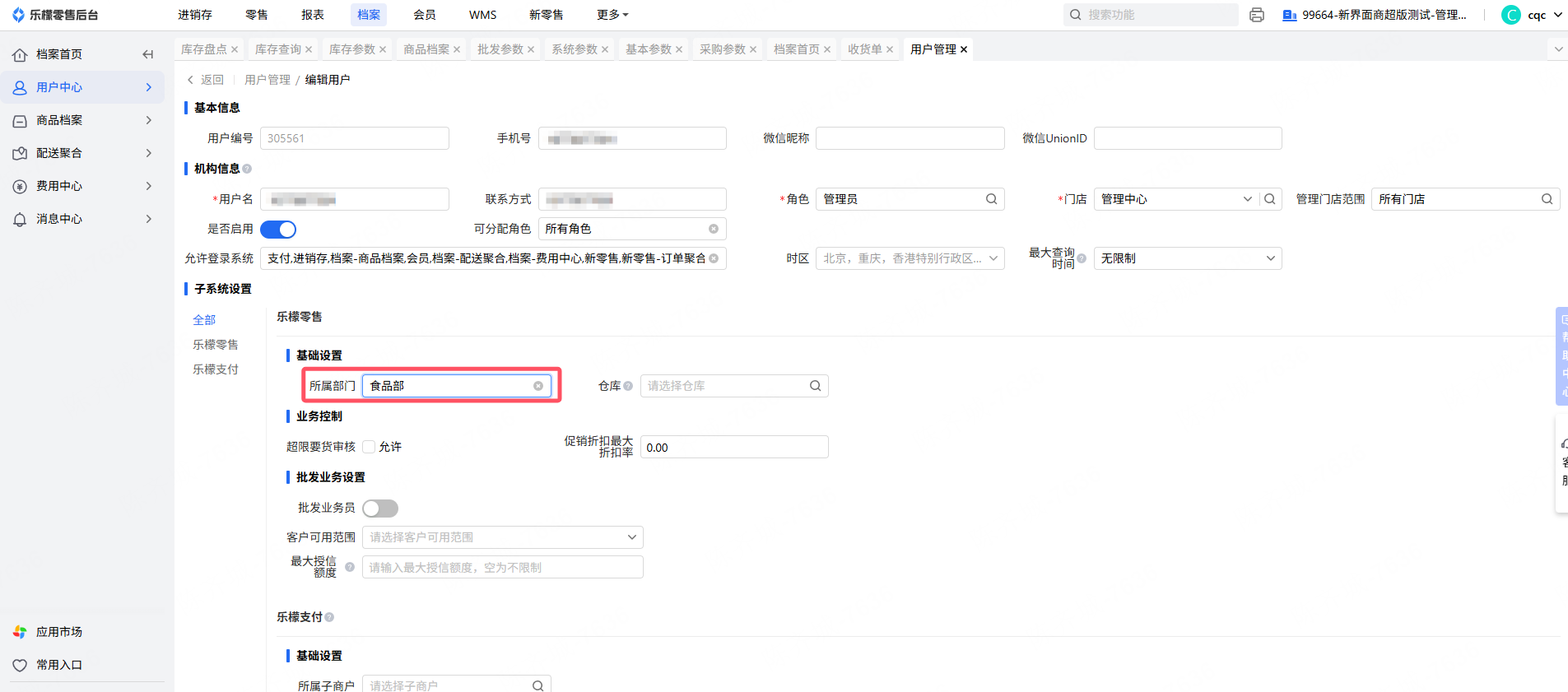Open 常用入口 in the sidebar
The width and height of the screenshot is (1568, 692).
coord(59,665)
